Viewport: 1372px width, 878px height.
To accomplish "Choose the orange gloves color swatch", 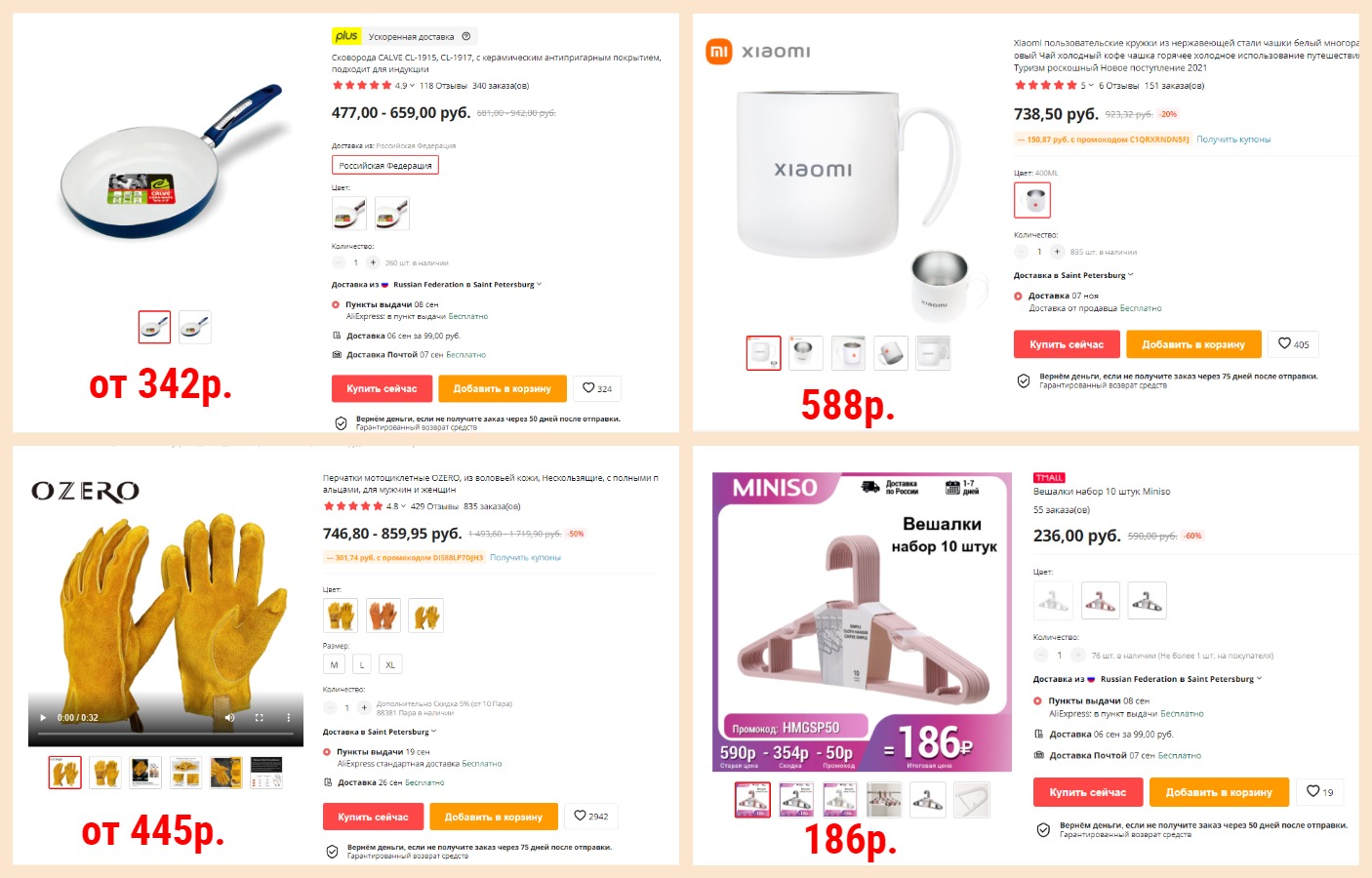I will (383, 616).
